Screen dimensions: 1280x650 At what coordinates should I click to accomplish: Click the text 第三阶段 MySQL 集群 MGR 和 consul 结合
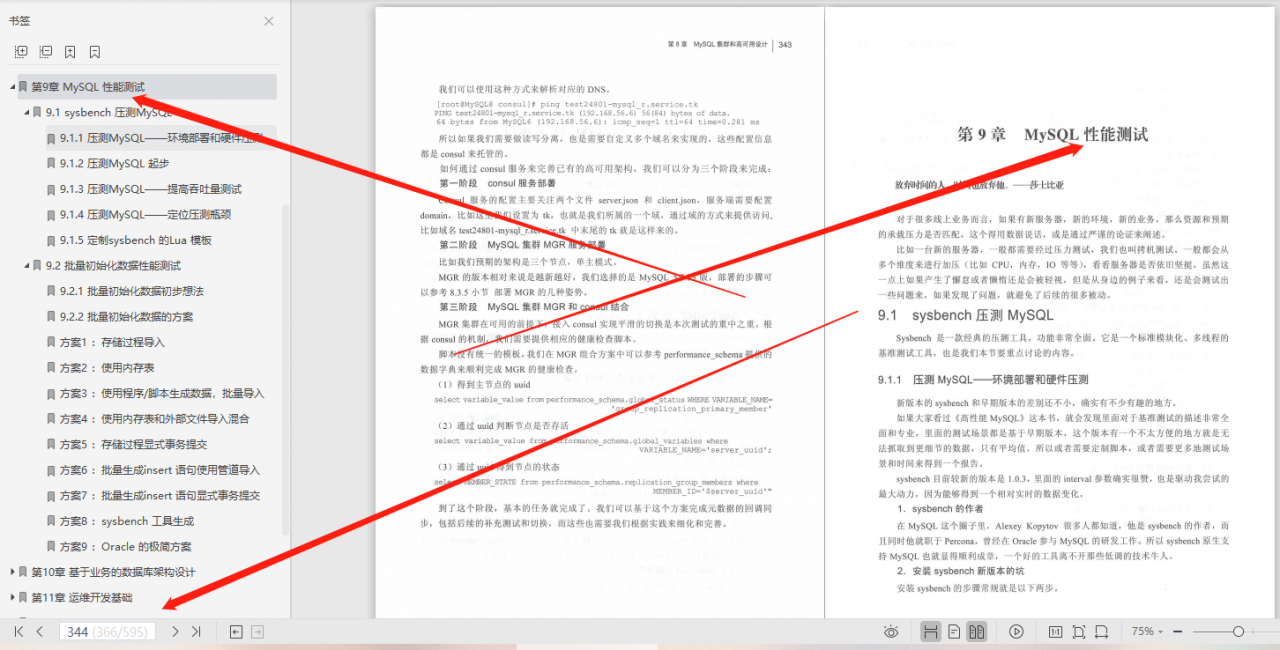535,307
